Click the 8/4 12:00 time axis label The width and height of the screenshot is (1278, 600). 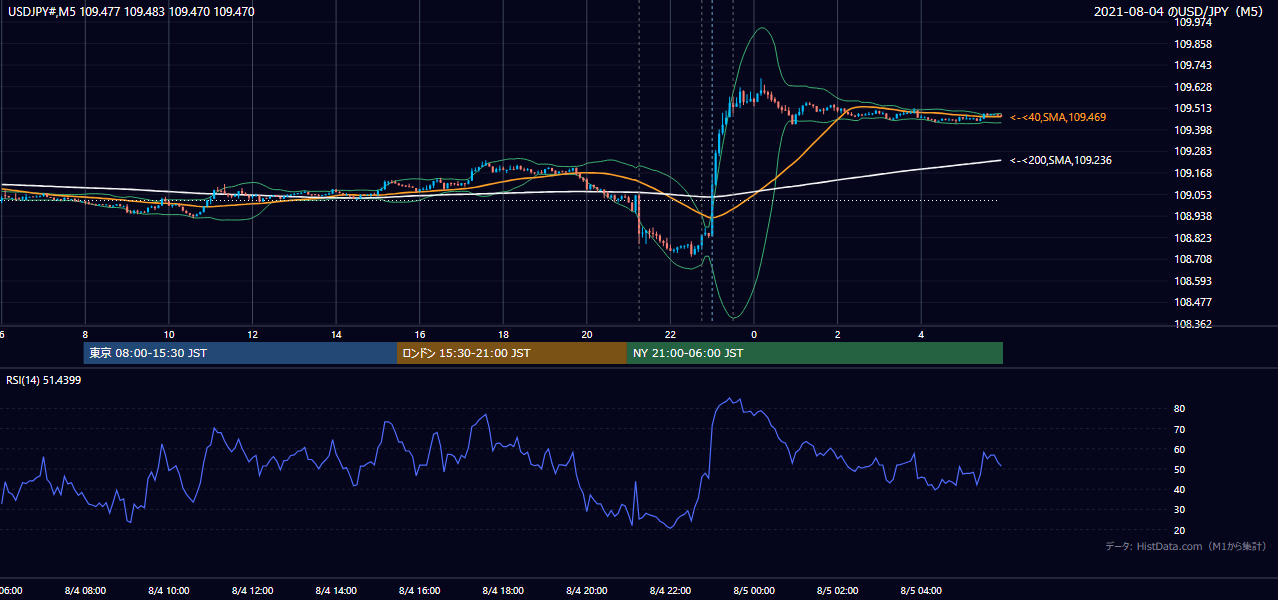pos(253,590)
